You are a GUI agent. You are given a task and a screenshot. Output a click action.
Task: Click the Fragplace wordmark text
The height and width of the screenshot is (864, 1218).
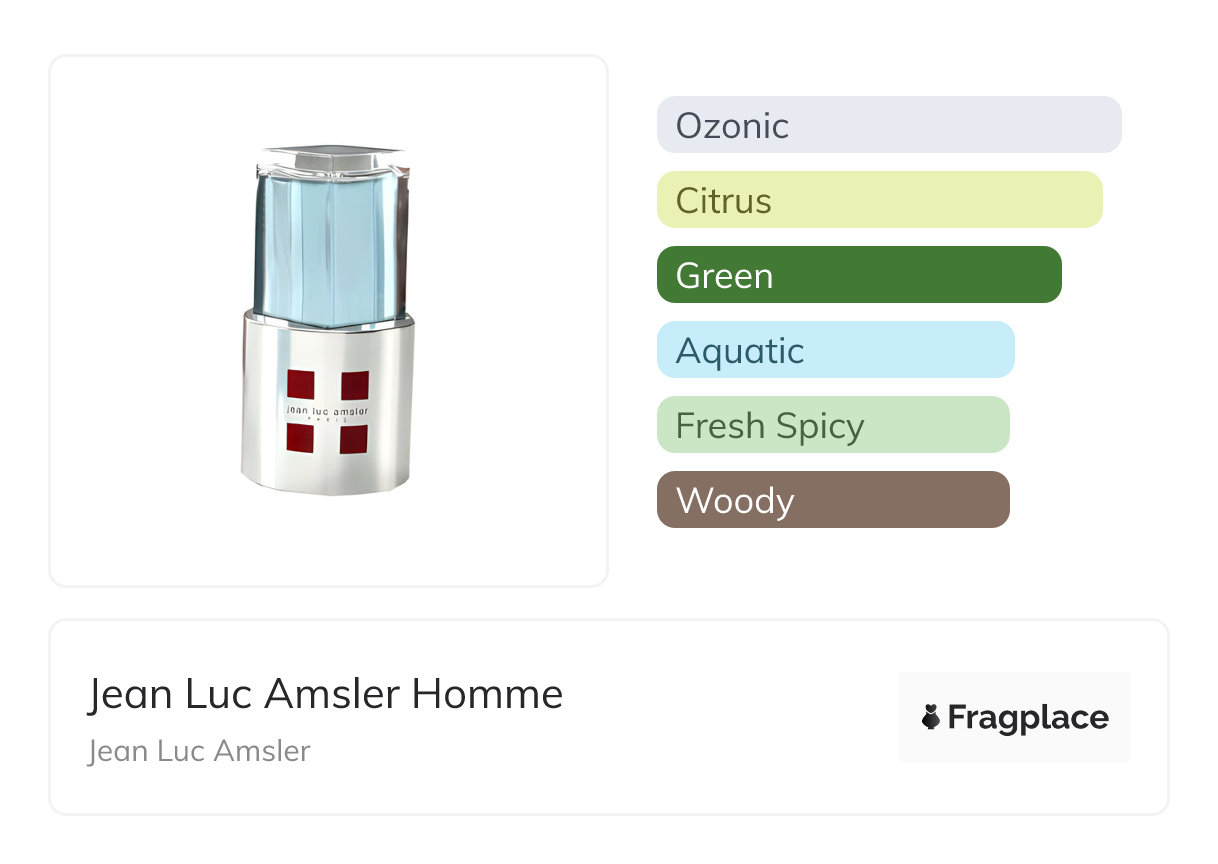click(x=1028, y=717)
